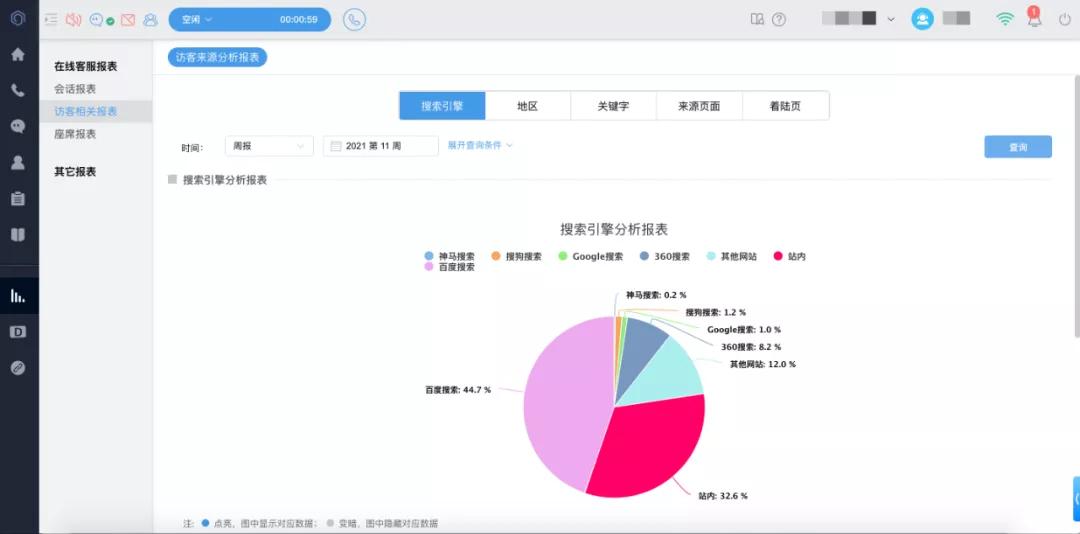The height and width of the screenshot is (534, 1080).
Task: Open the Home icon in left sidebar
Action: click(18, 54)
